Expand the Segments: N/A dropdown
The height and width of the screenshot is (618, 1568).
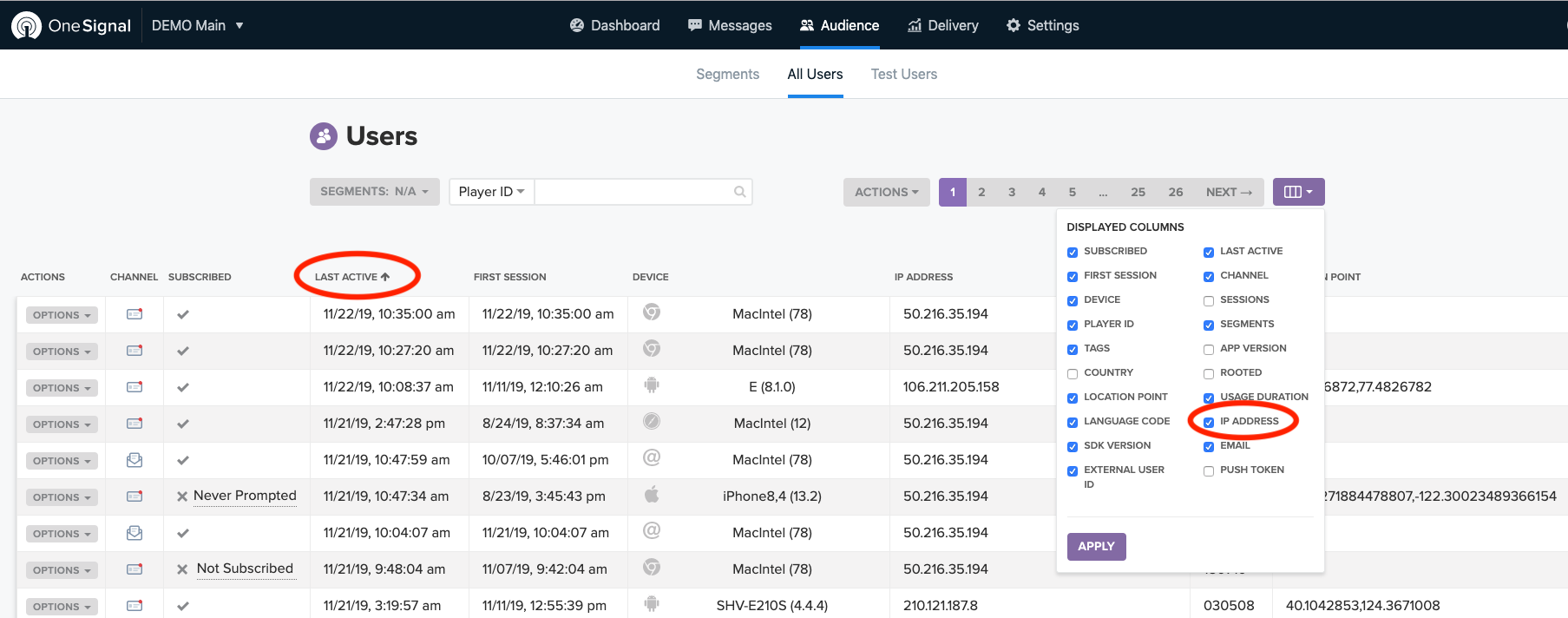pyautogui.click(x=374, y=192)
